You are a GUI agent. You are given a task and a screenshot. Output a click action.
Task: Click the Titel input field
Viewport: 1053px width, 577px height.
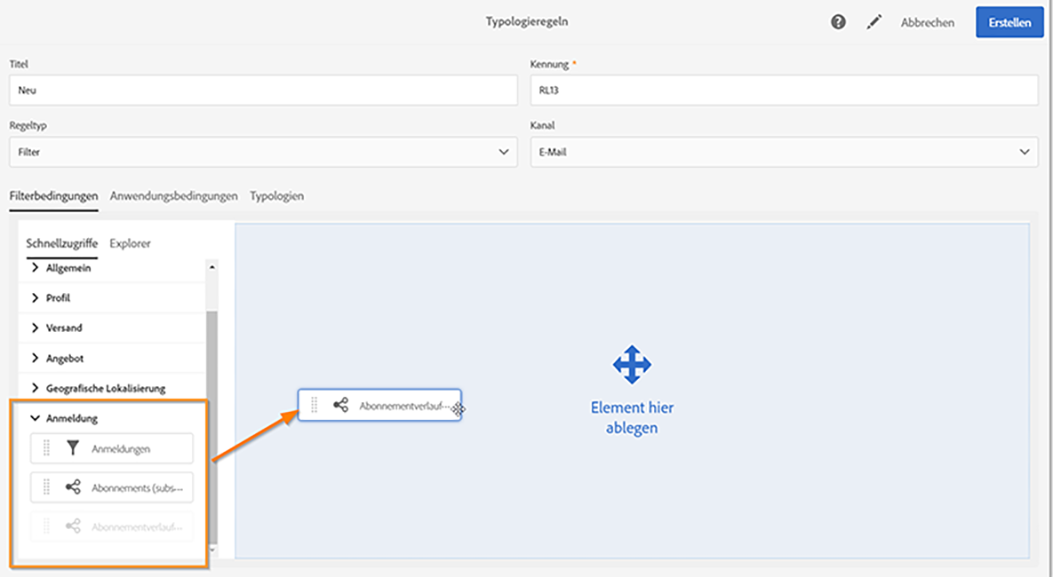(261, 90)
